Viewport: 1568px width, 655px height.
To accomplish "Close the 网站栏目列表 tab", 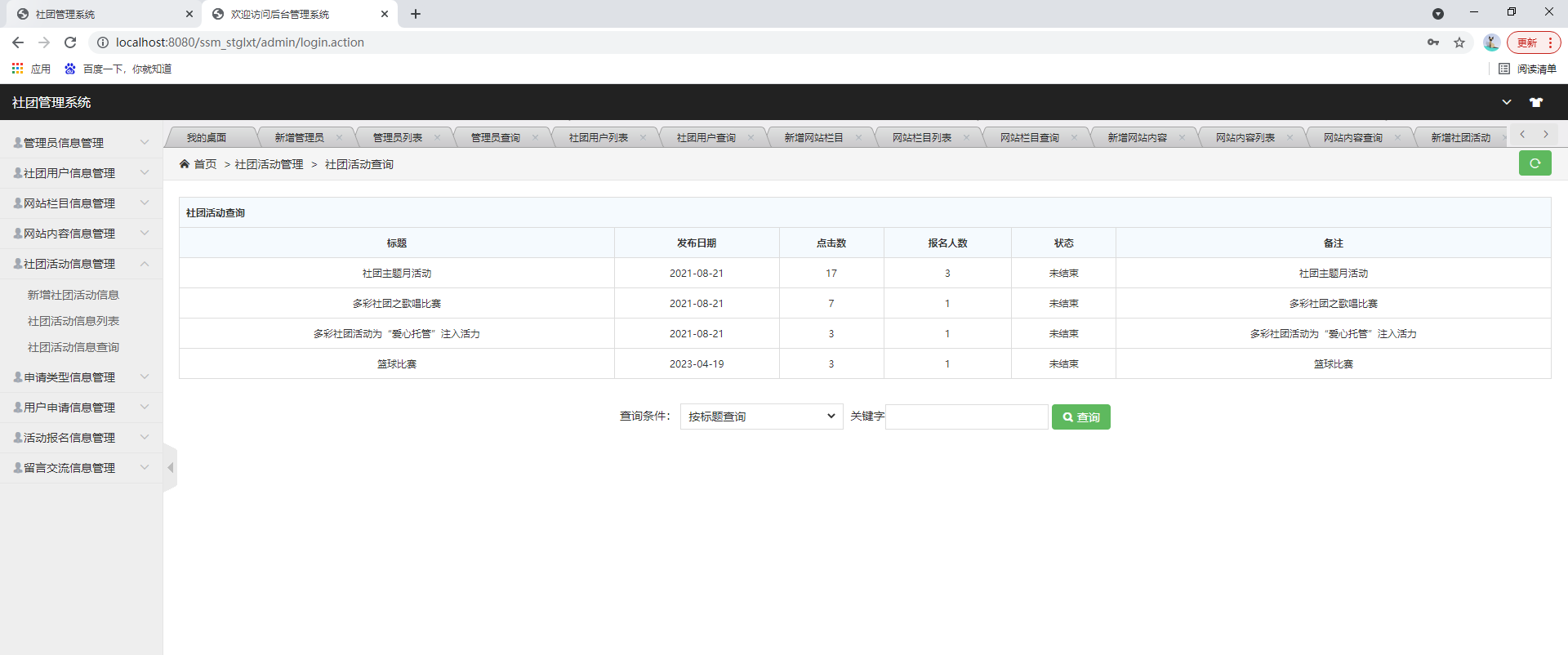I will [x=967, y=137].
